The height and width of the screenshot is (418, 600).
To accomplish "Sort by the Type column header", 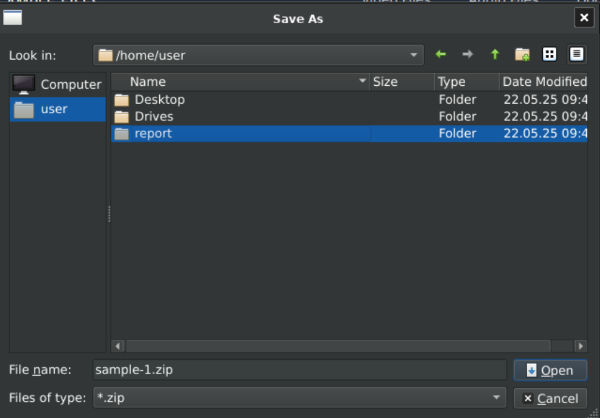I will point(465,82).
